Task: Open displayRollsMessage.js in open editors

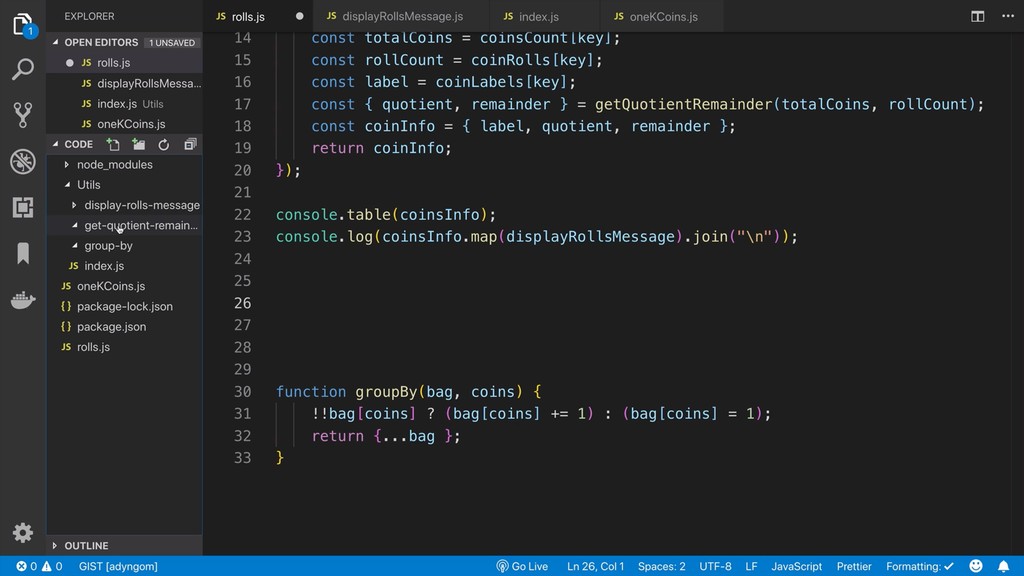Action: coord(124,83)
